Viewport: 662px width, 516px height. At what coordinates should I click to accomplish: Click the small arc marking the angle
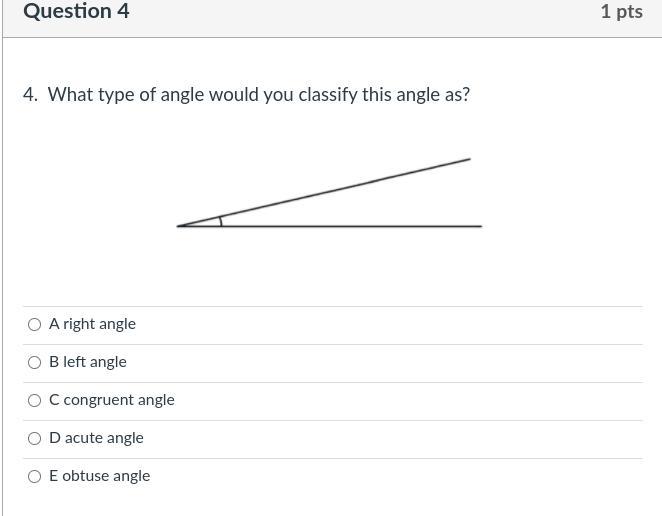coord(221,220)
